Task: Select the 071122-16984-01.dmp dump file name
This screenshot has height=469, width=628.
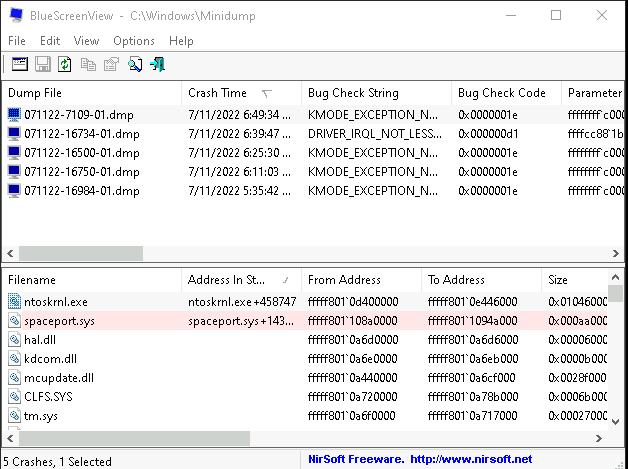Action: tap(82, 191)
